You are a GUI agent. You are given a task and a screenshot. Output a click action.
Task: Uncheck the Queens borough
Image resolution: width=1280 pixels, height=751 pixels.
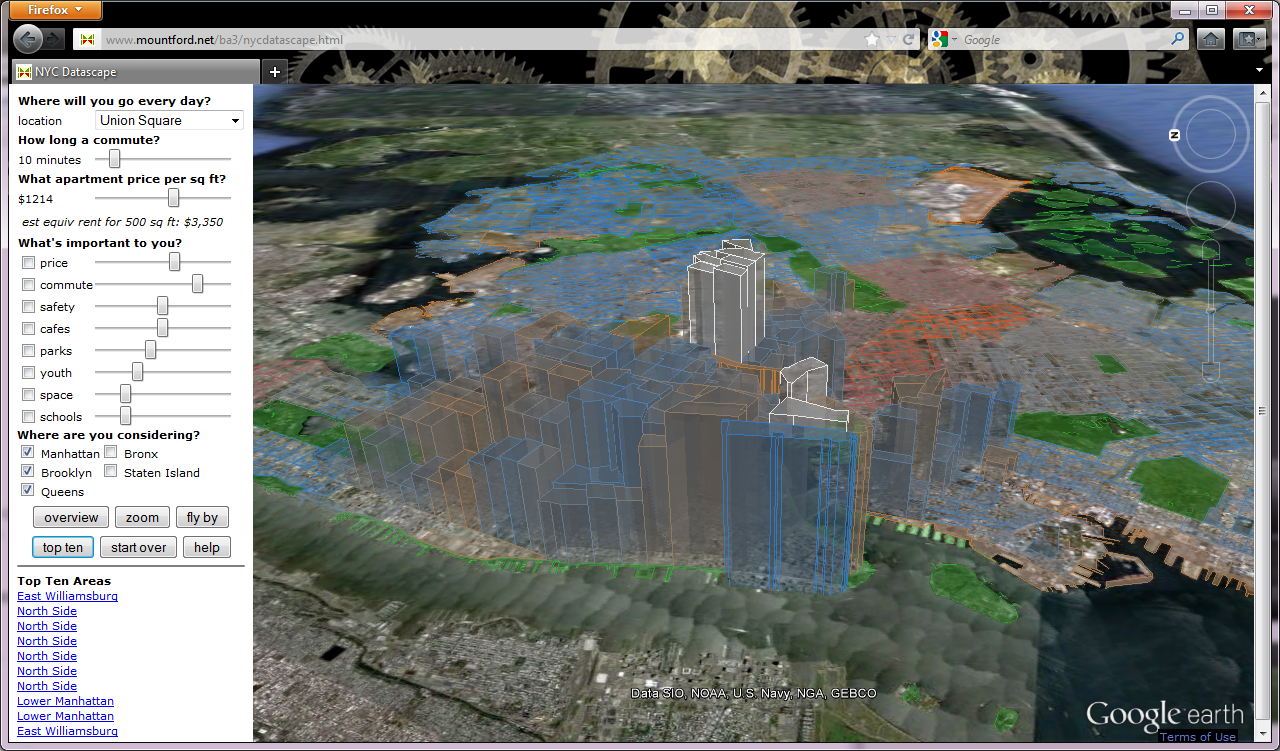coord(28,491)
